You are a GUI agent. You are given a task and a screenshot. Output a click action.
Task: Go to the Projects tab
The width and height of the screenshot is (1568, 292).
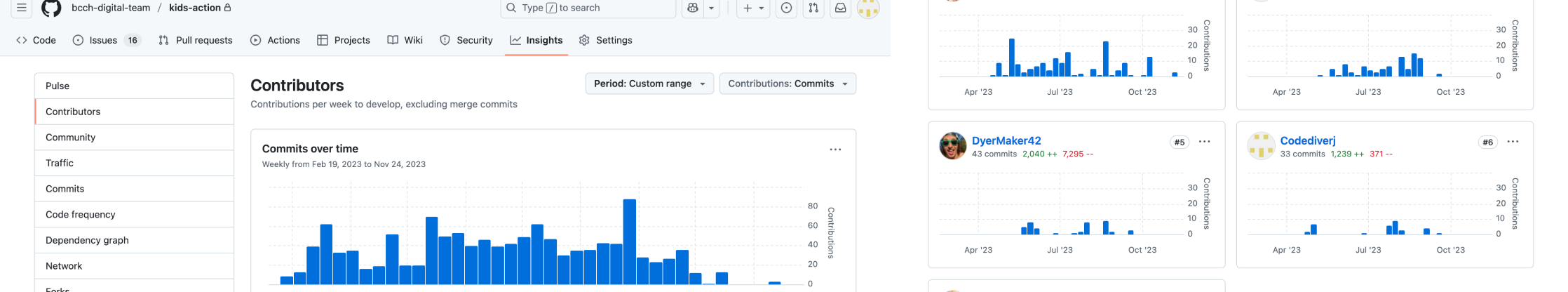point(344,40)
